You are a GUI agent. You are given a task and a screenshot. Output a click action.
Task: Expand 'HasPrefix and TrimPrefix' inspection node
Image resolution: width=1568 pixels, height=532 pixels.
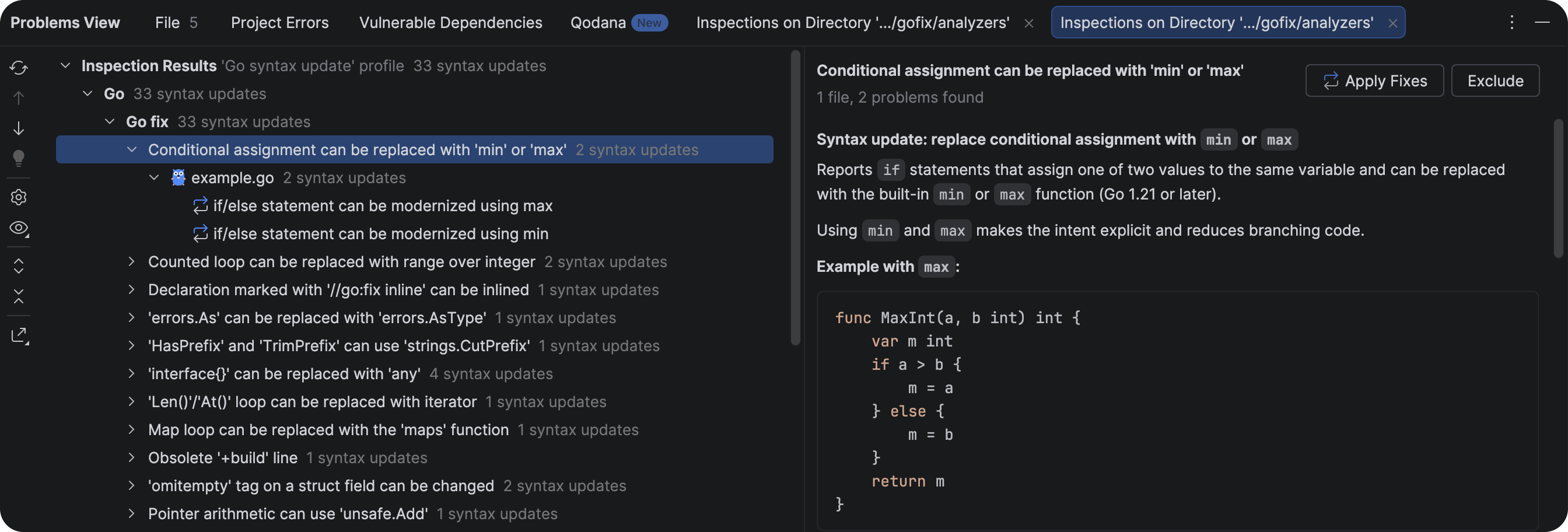[x=131, y=346]
